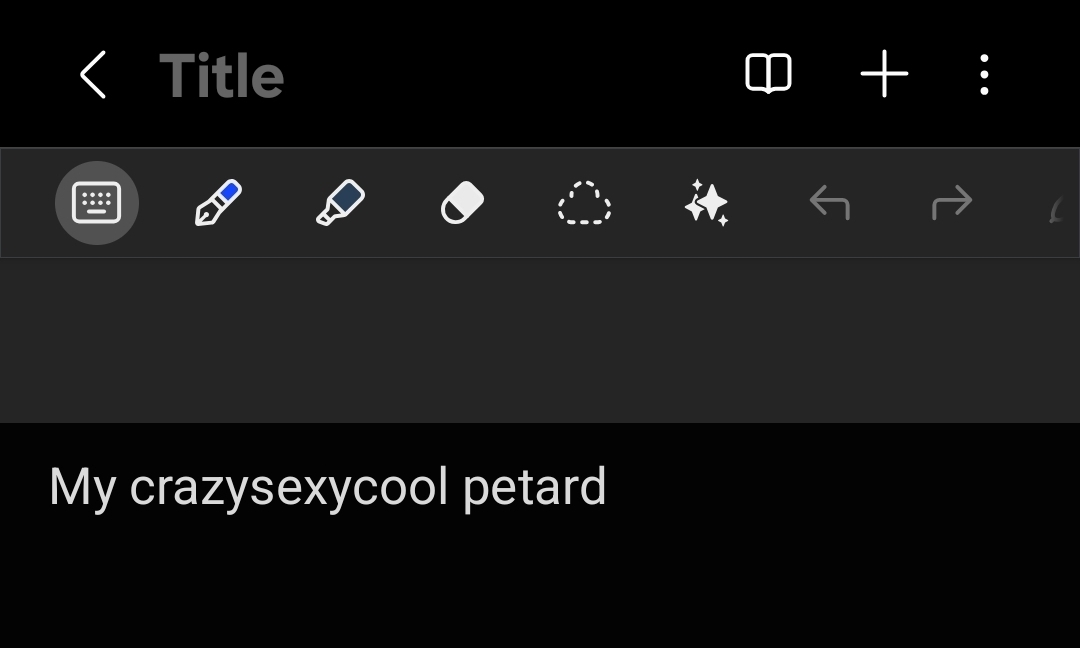Image resolution: width=1080 pixels, height=648 pixels.
Task: Tap the word "petard" in the note
Action: [x=534, y=487]
